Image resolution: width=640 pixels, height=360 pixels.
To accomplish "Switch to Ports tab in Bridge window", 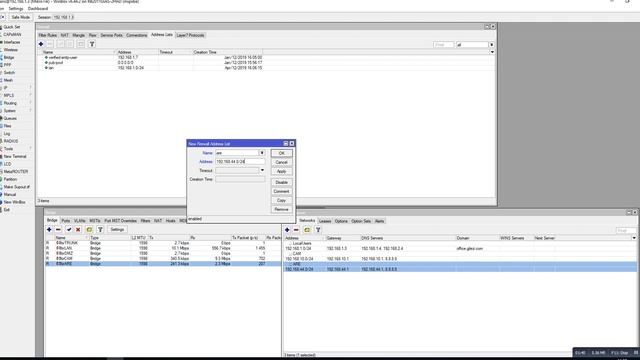I will 66,221.
